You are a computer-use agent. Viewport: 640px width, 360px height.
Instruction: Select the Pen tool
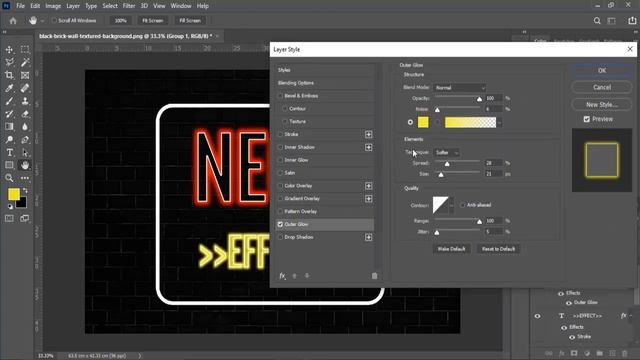(x=25, y=140)
